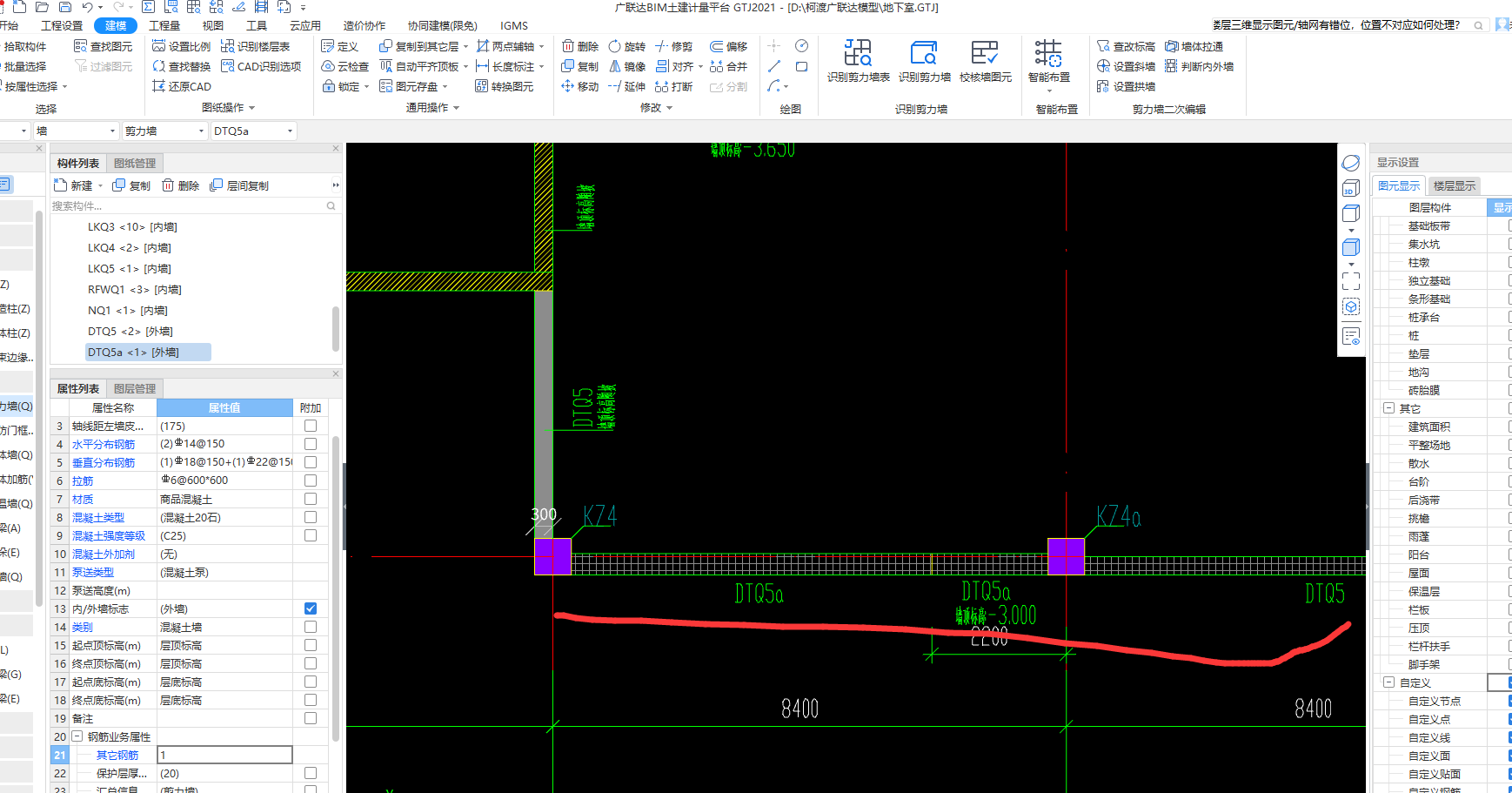The image size is (1512, 793).
Task: Click the 云检查 tool
Action: (345, 66)
